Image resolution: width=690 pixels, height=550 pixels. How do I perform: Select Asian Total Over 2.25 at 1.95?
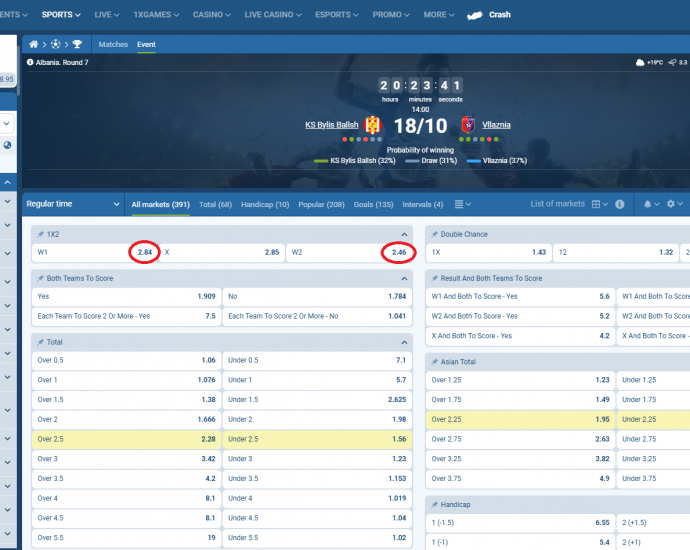click(x=520, y=419)
